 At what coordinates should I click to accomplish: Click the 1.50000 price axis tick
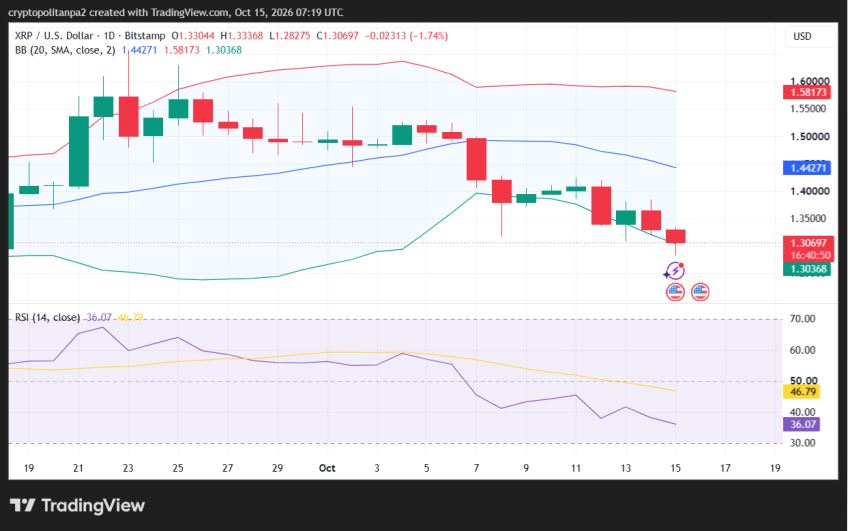(809, 136)
